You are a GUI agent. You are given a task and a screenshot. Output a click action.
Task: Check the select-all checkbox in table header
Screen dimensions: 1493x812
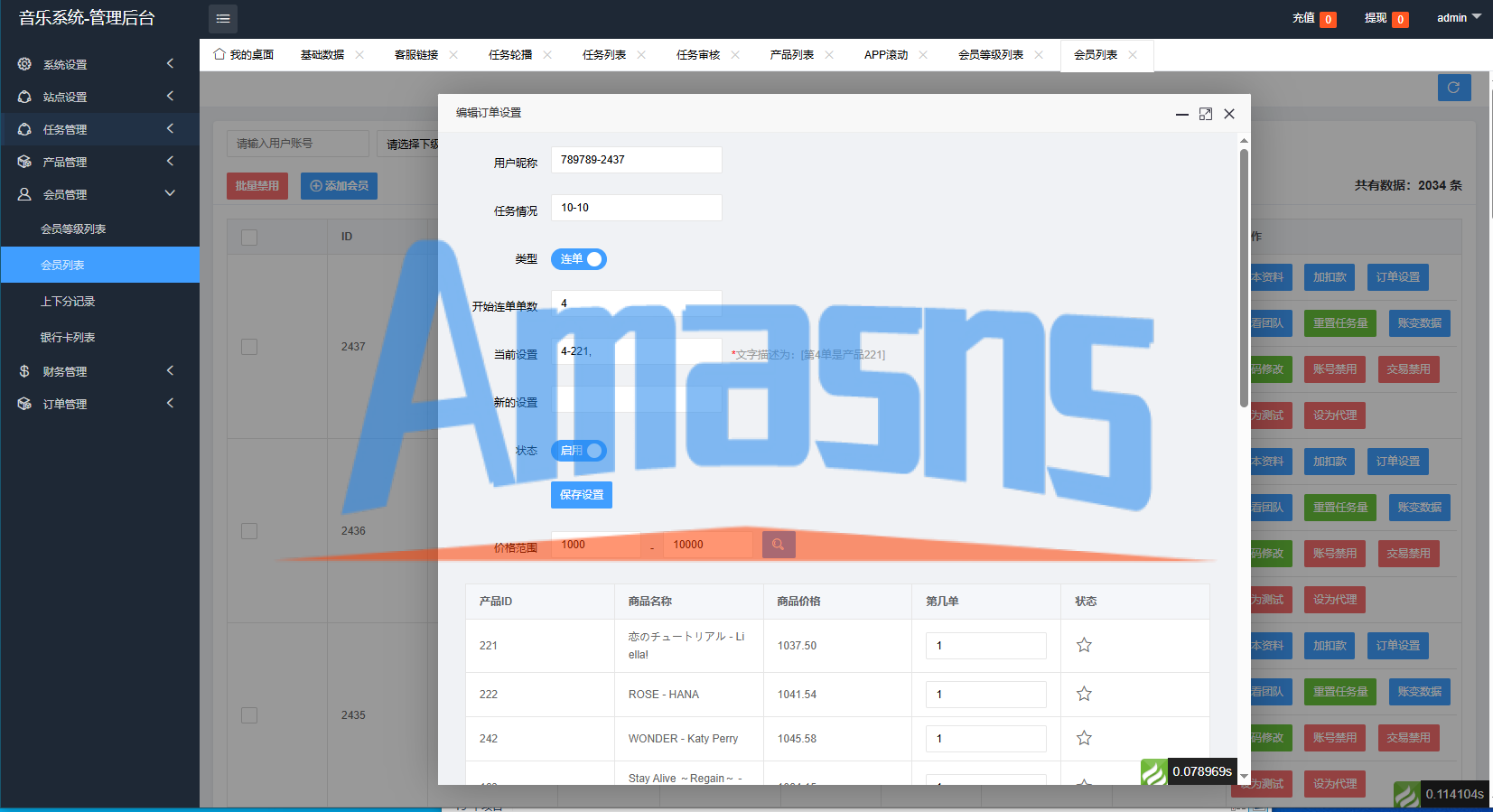(x=249, y=237)
